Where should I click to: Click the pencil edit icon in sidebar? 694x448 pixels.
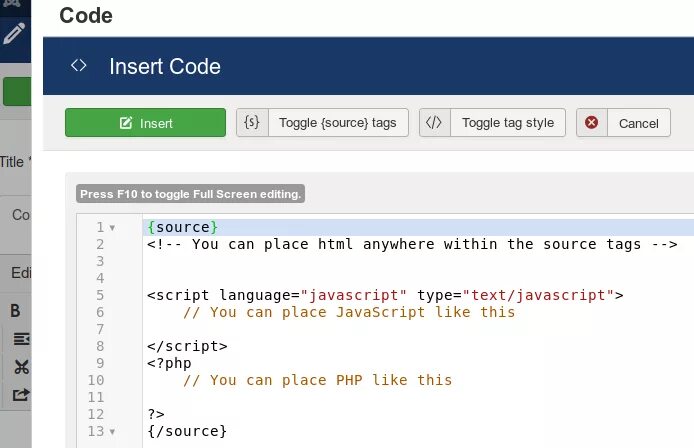[x=14, y=34]
